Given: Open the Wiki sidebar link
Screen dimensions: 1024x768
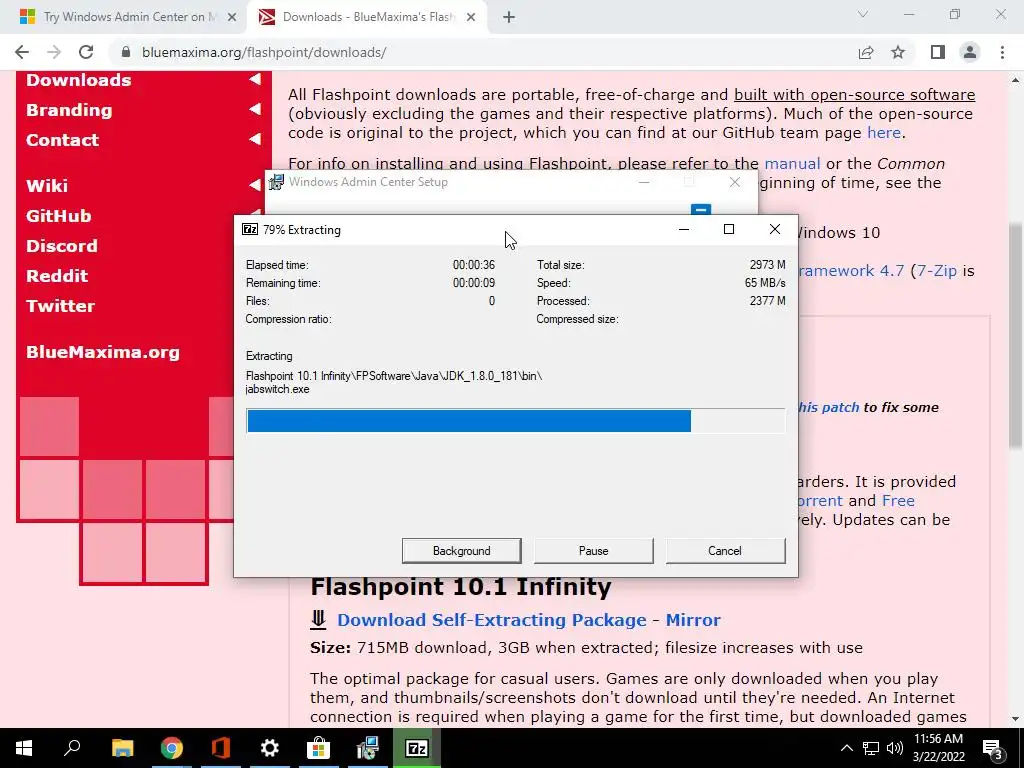Looking at the screenshot, I should point(46,185).
